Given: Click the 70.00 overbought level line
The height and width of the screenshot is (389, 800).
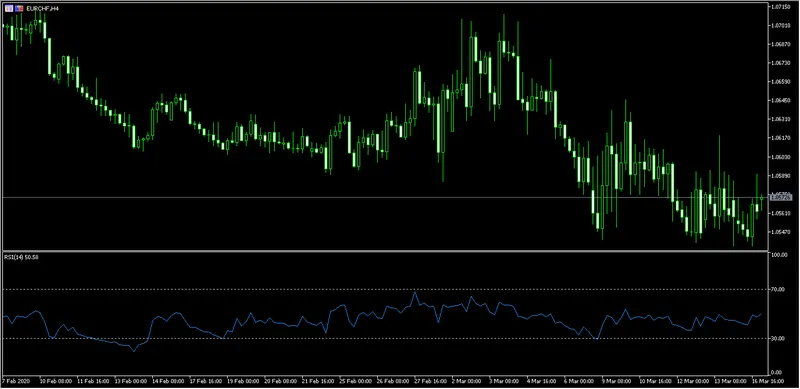Looking at the screenshot, I should point(385,289).
